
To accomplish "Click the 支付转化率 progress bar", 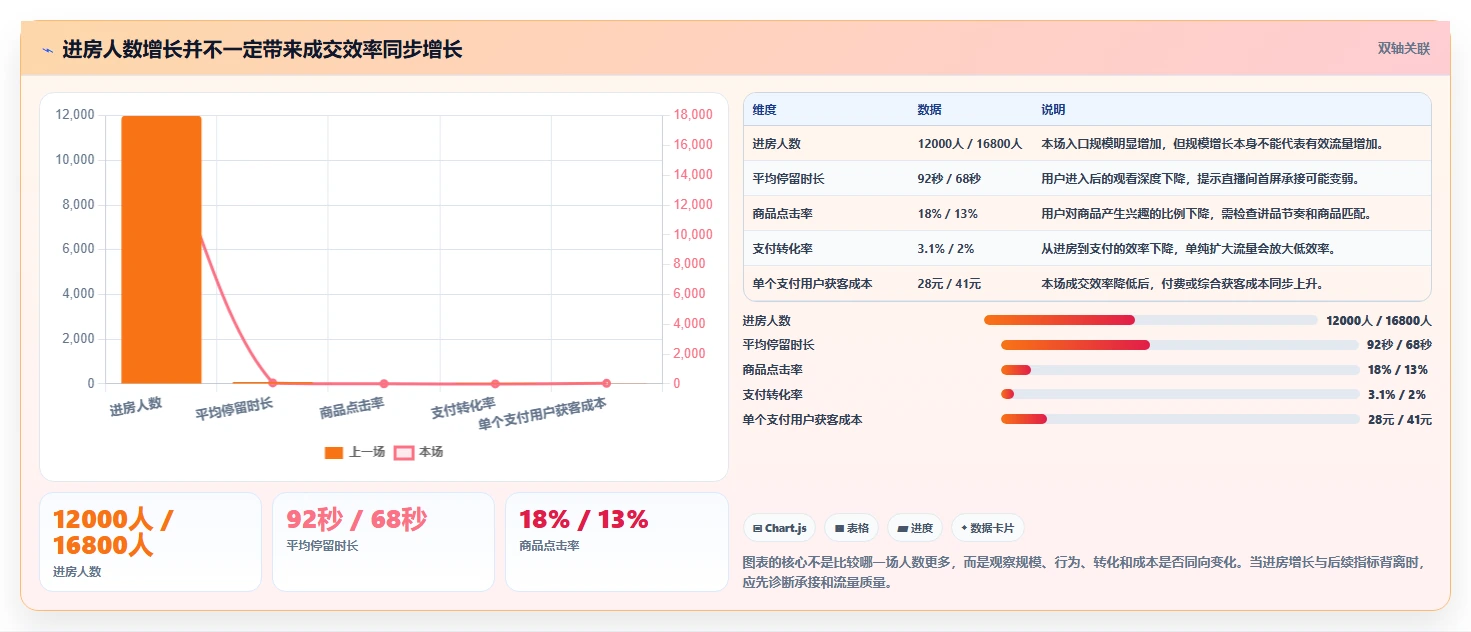I will (1180, 394).
